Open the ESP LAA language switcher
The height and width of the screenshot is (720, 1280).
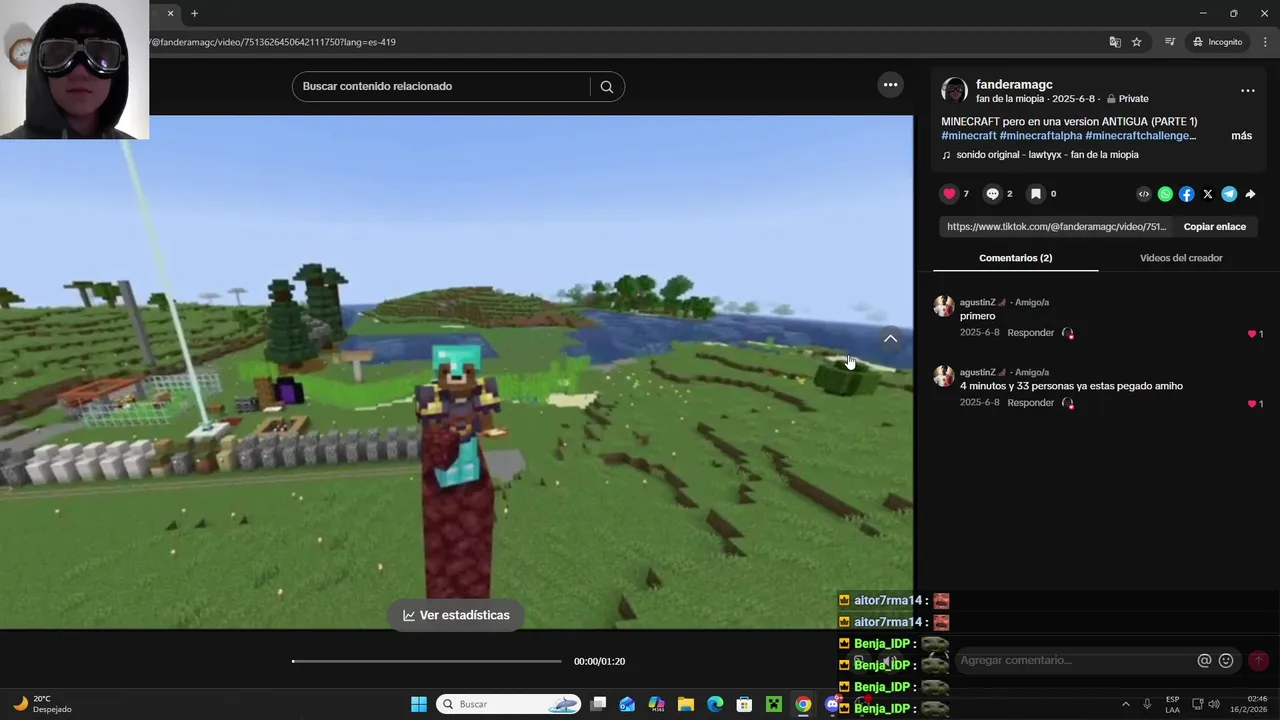click(1172, 704)
